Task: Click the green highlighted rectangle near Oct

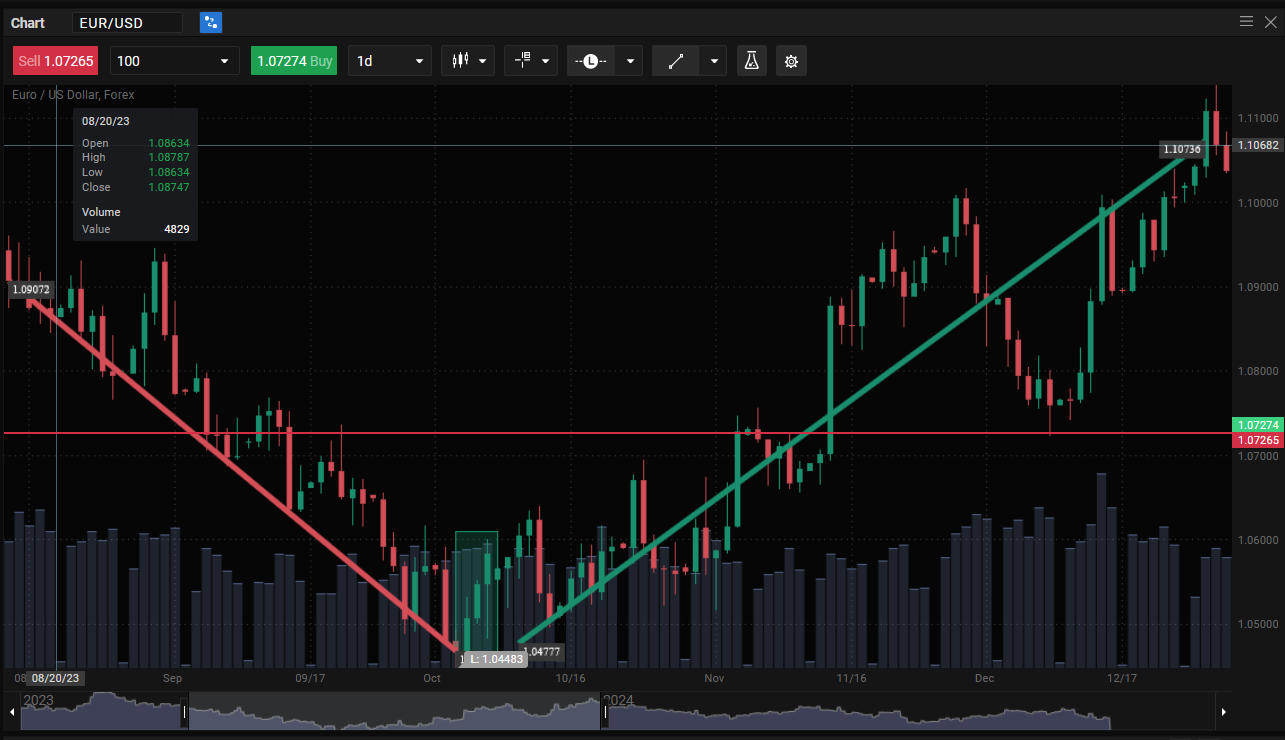Action: tap(476, 594)
